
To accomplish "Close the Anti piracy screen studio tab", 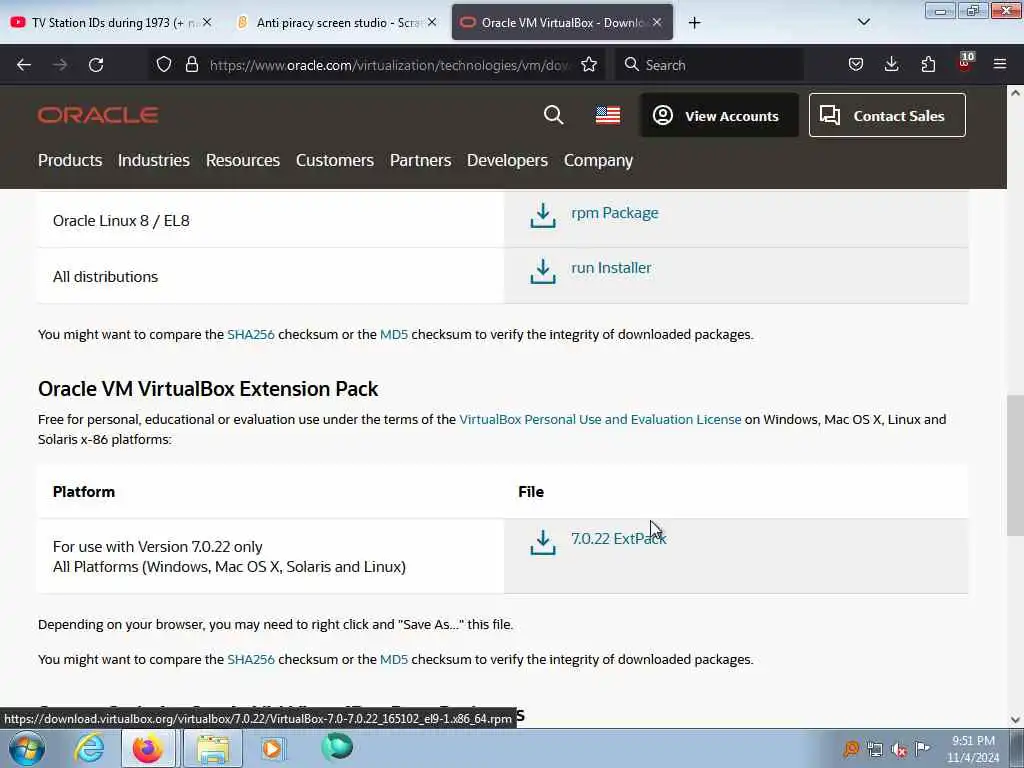I will [432, 22].
